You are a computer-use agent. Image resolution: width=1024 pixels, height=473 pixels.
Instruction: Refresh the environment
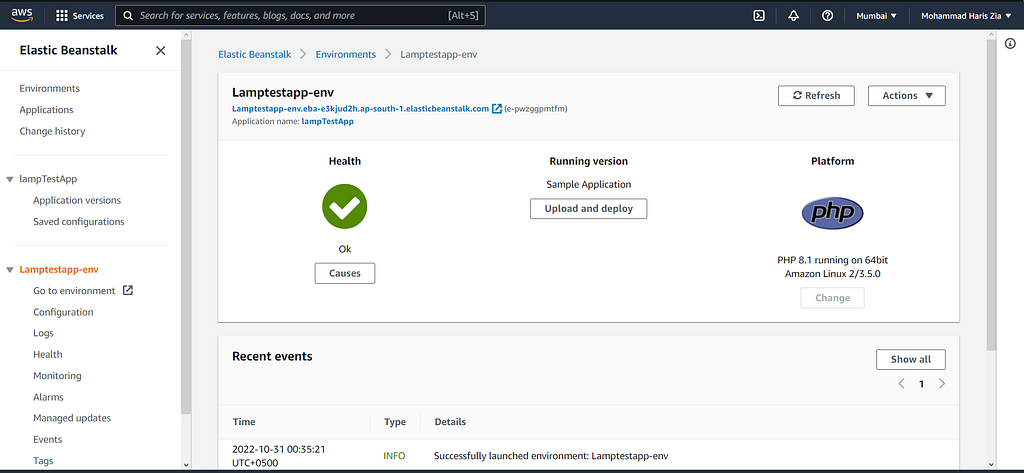(x=816, y=95)
